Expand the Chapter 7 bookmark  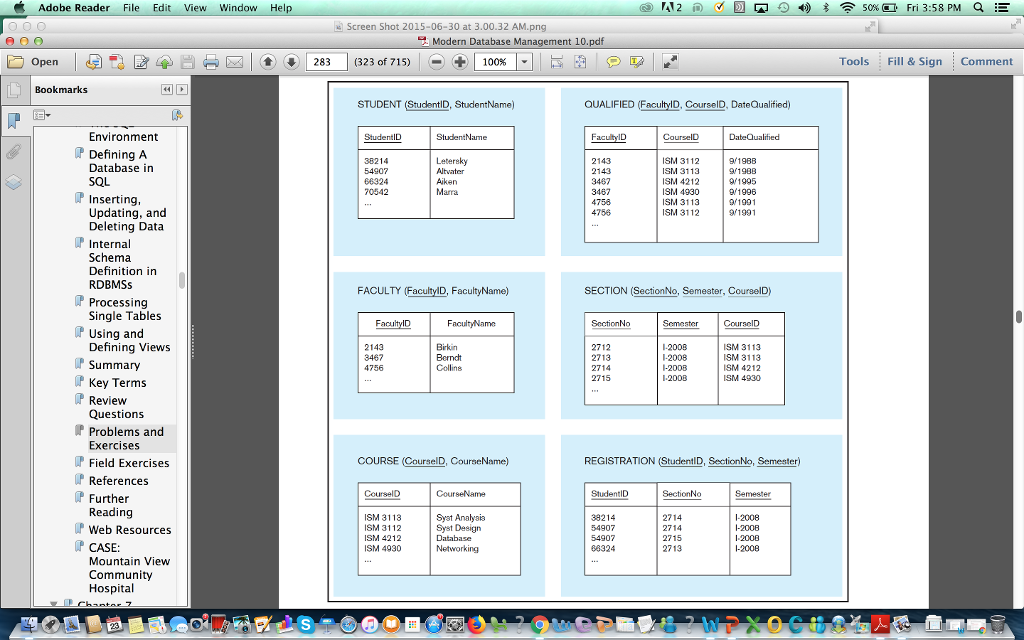click(56, 604)
